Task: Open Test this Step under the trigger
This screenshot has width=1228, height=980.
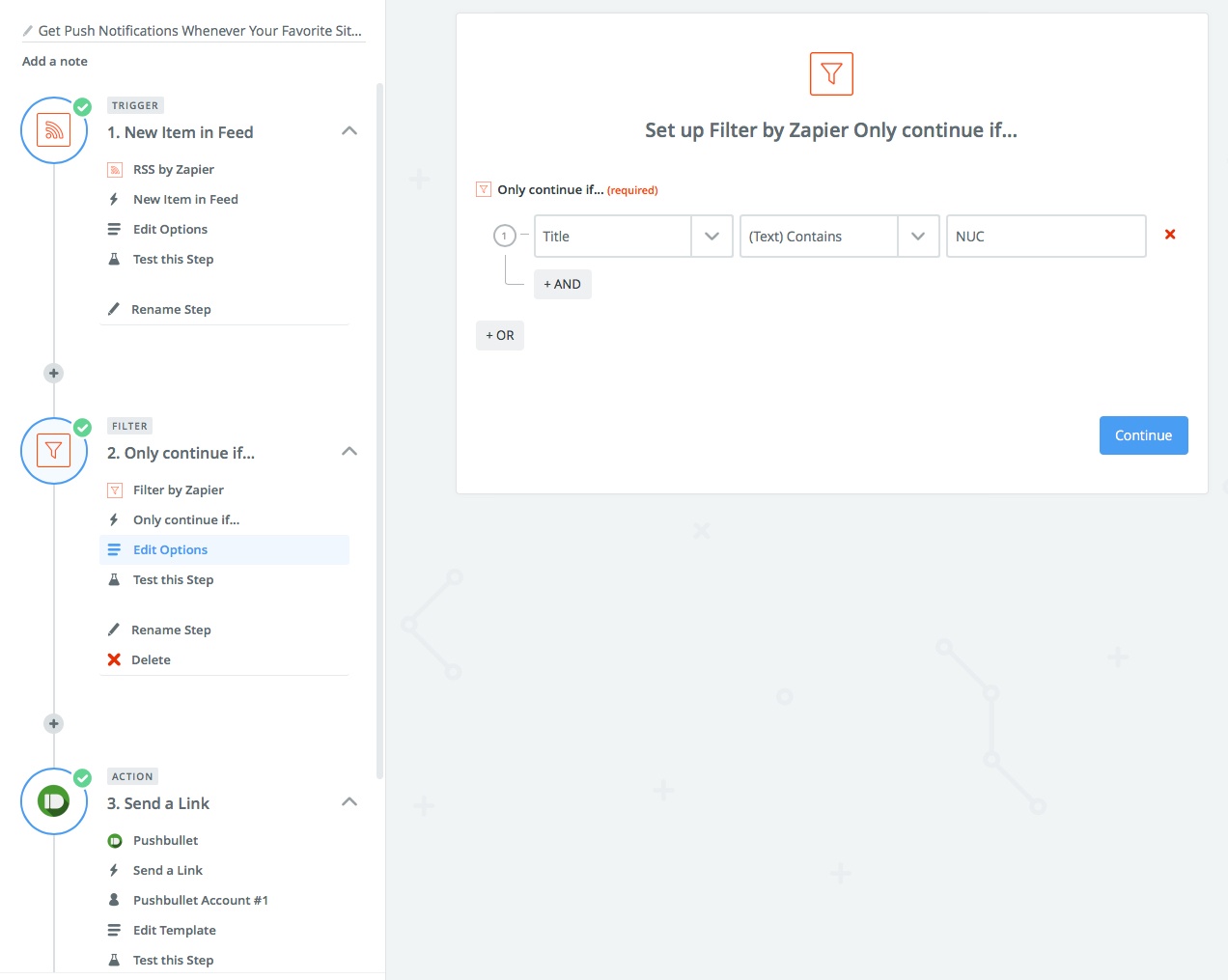Action: pos(173,260)
